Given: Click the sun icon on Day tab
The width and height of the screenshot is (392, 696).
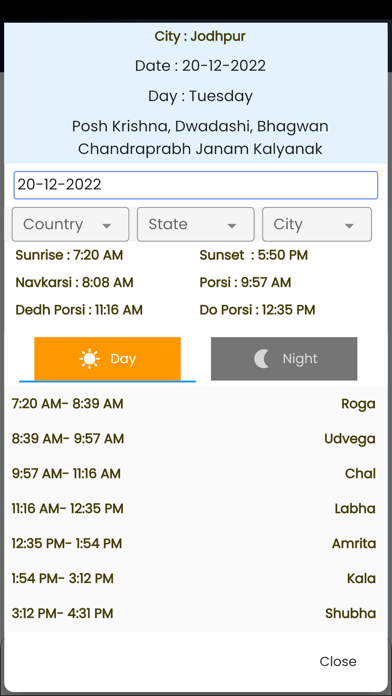Looking at the screenshot, I should [x=90, y=359].
